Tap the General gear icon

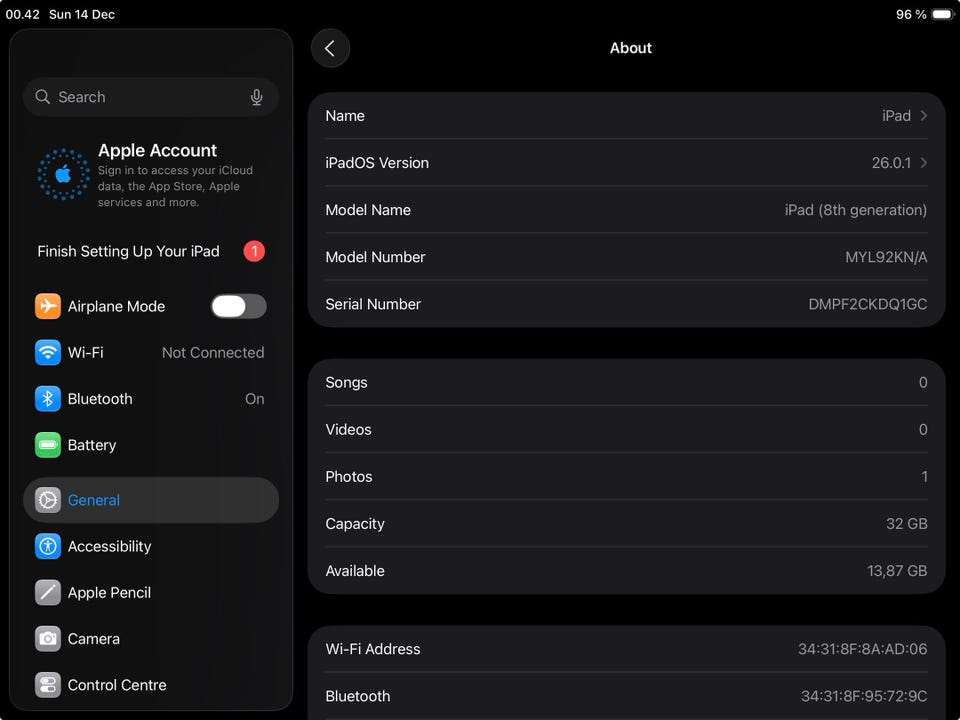(48, 500)
